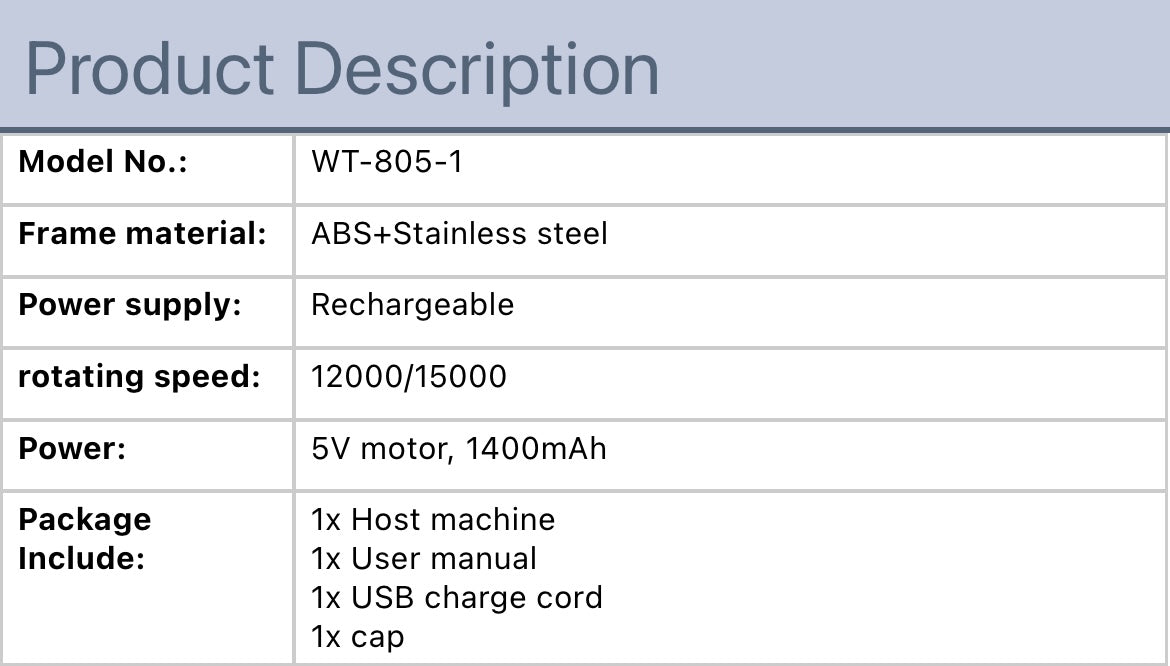Select the '1x cap' line

(x=357, y=637)
